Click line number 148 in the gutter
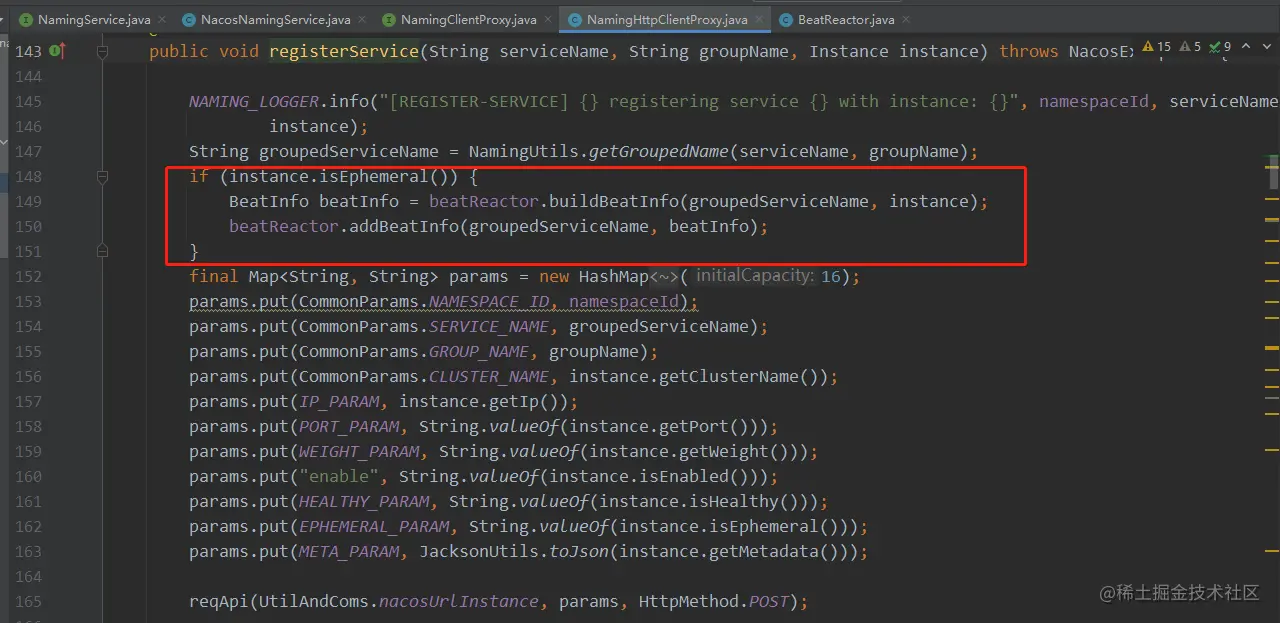 (28, 177)
